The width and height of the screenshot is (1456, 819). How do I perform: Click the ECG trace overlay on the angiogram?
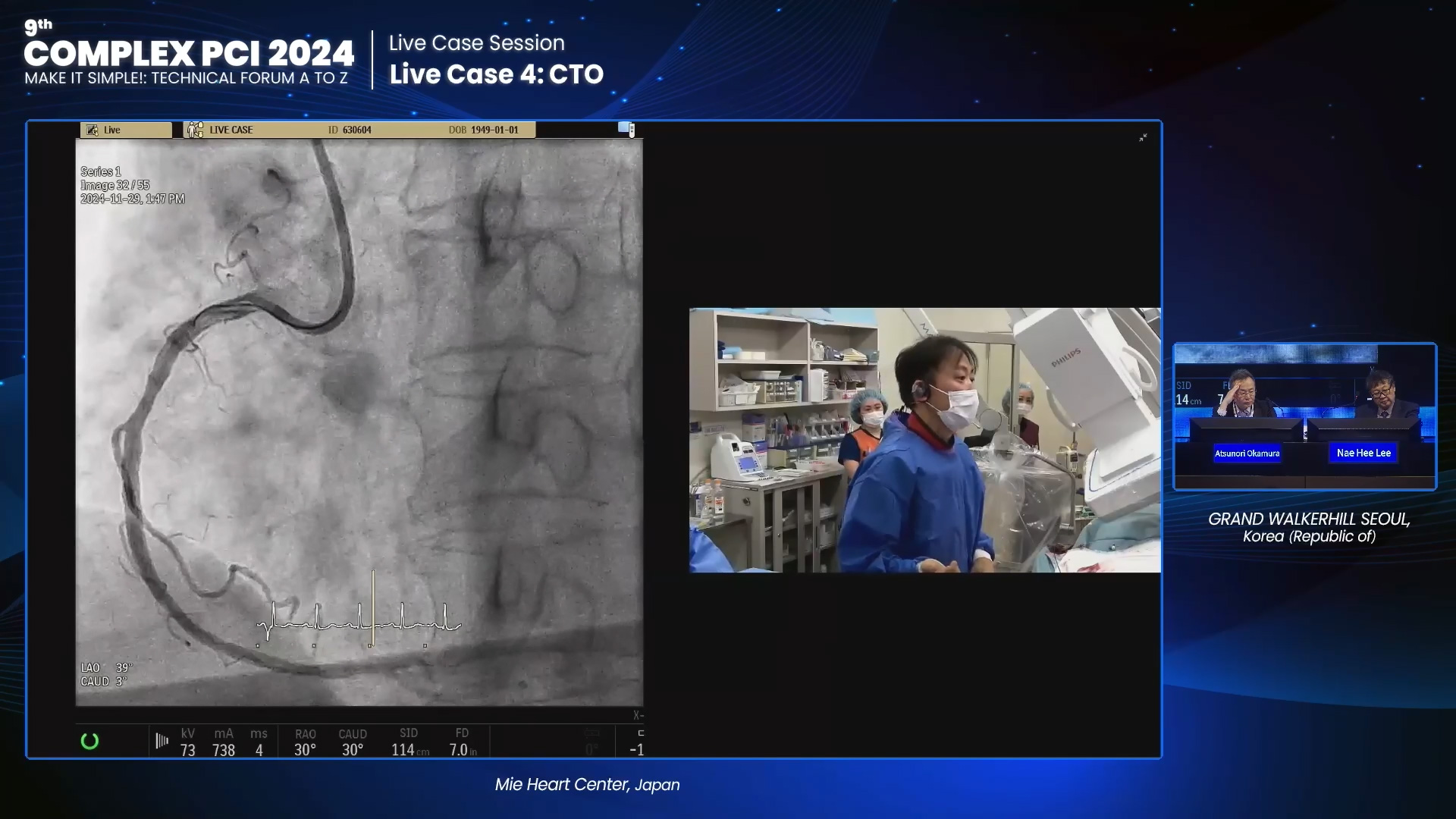click(359, 610)
